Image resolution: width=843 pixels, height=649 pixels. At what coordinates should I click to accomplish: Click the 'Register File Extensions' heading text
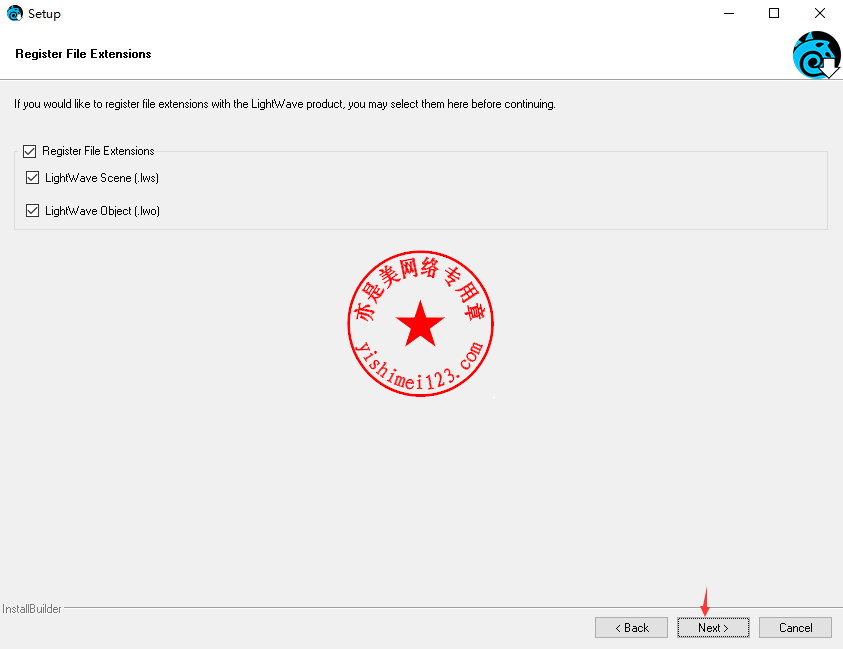83,54
